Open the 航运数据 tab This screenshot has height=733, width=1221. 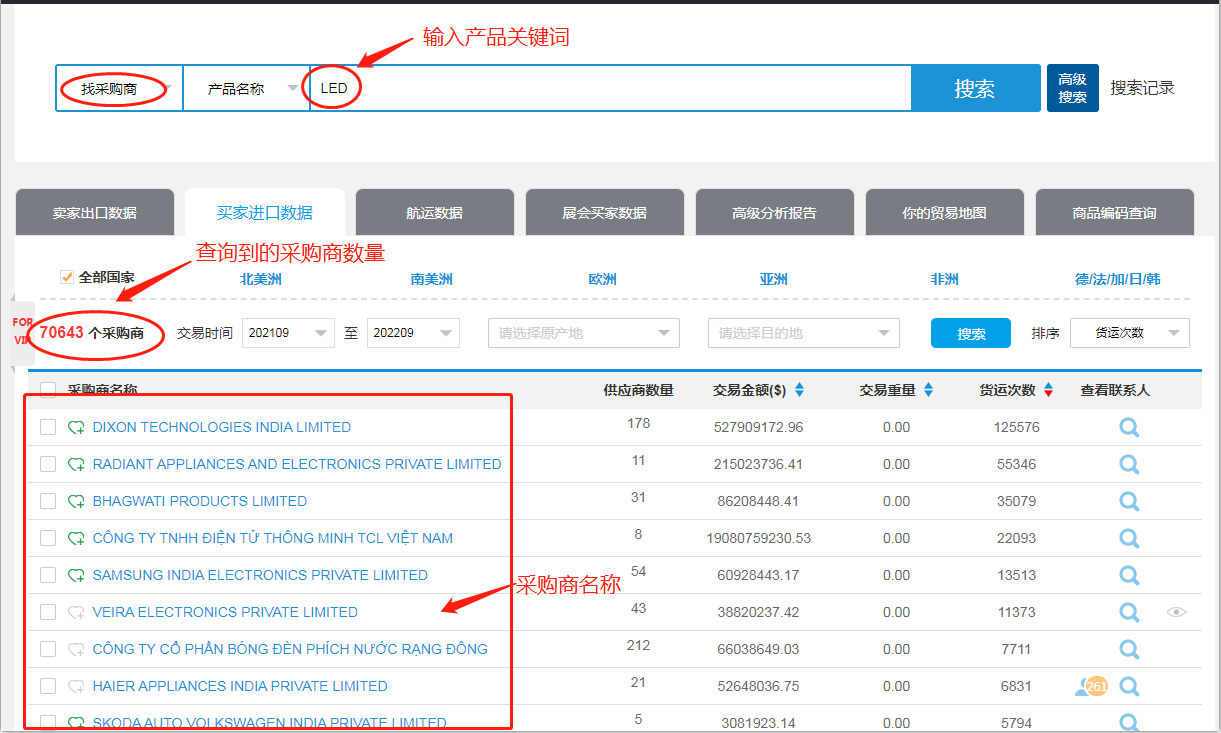tap(434, 213)
